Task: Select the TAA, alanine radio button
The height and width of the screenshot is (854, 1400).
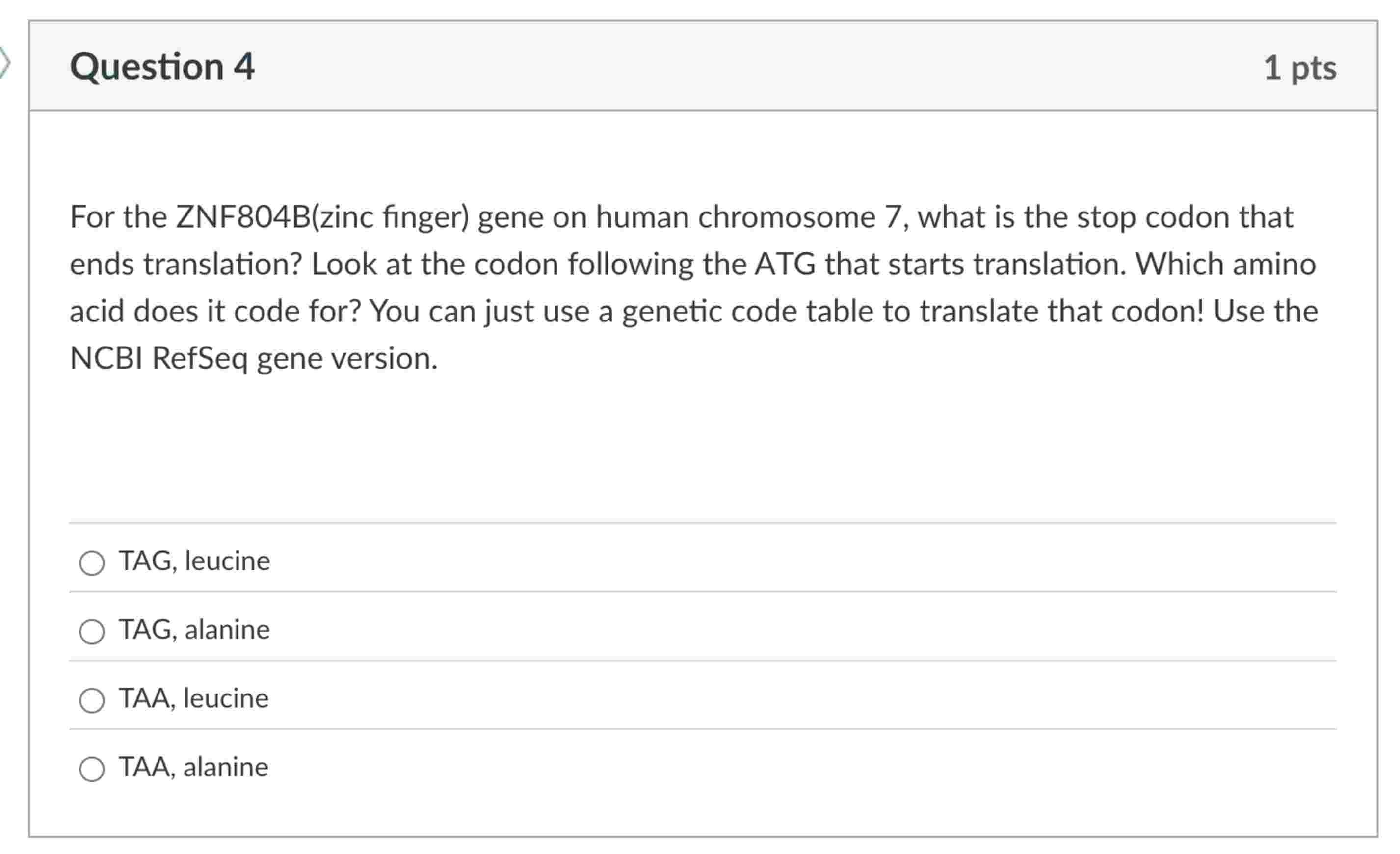Action: click(x=93, y=769)
